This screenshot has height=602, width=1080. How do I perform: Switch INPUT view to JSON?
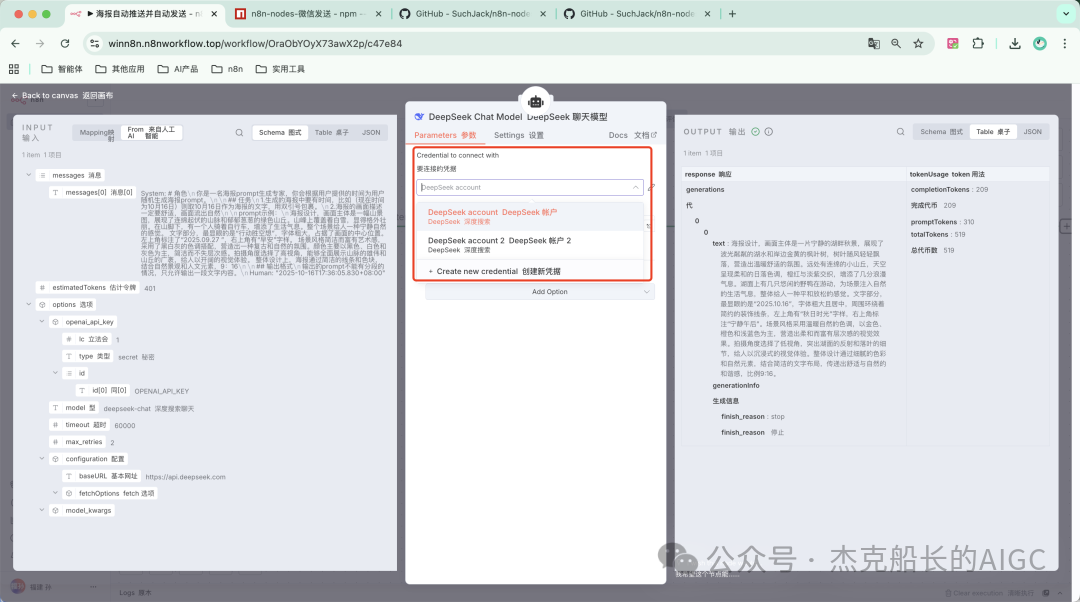click(371, 132)
